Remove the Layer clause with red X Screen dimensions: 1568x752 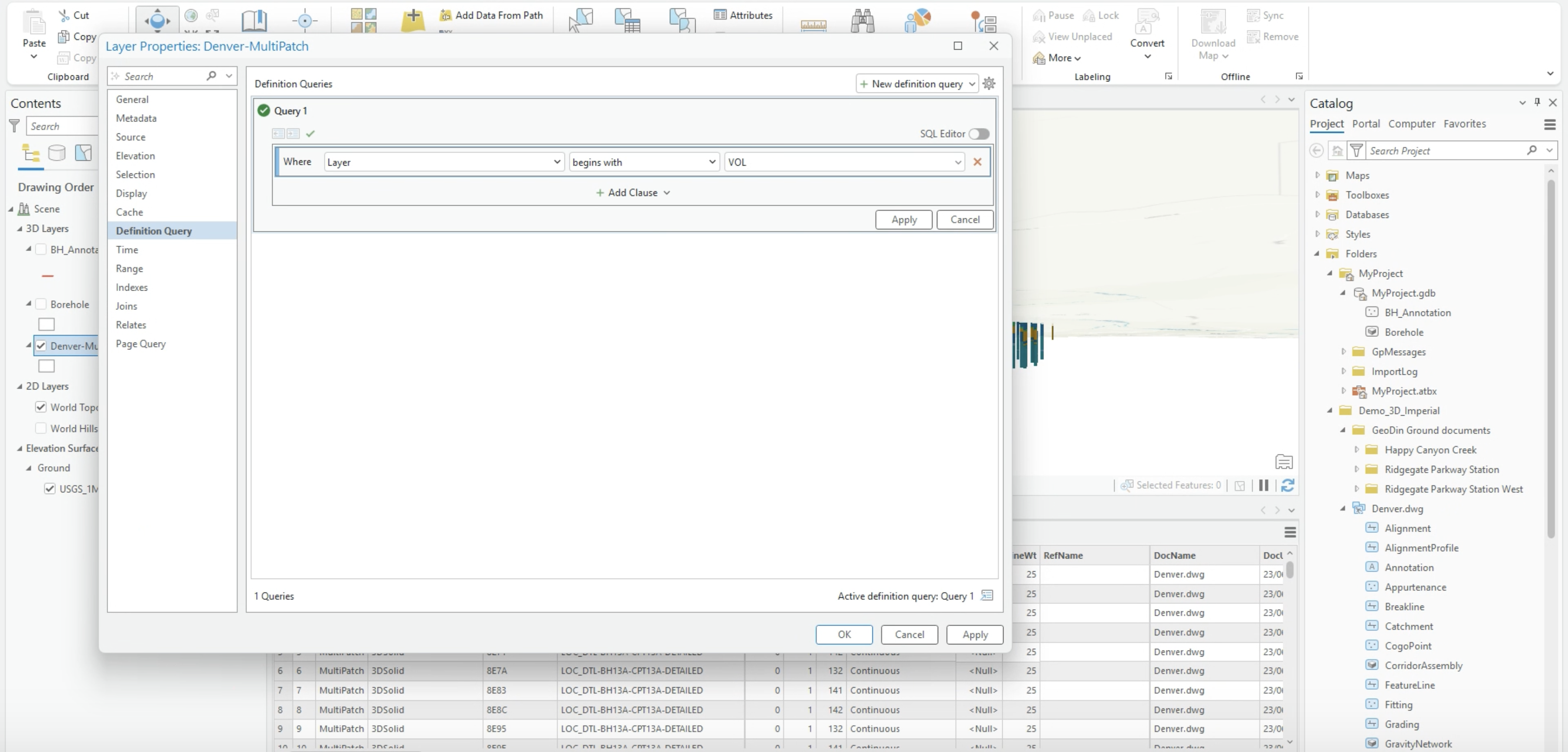click(977, 162)
